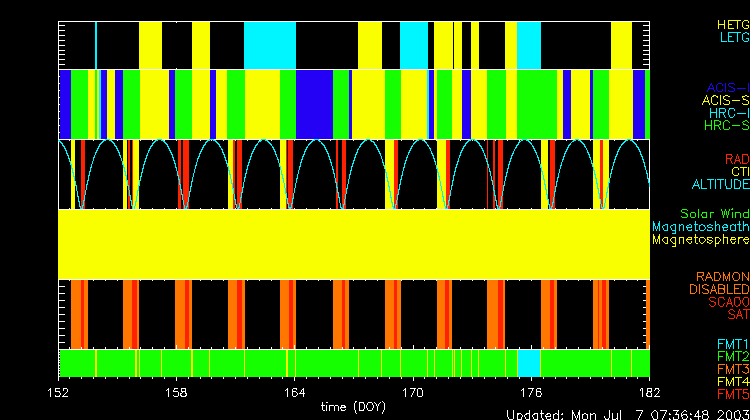Viewport: 750px width, 420px height.
Task: Click the Updated timestamp text
Action: (x=627, y=414)
